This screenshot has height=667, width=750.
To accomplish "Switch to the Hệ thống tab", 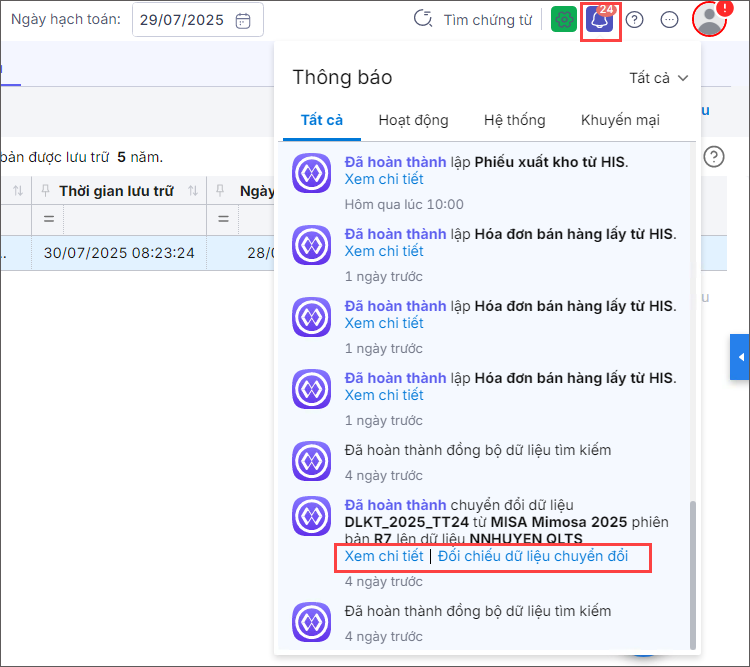I will point(514,120).
